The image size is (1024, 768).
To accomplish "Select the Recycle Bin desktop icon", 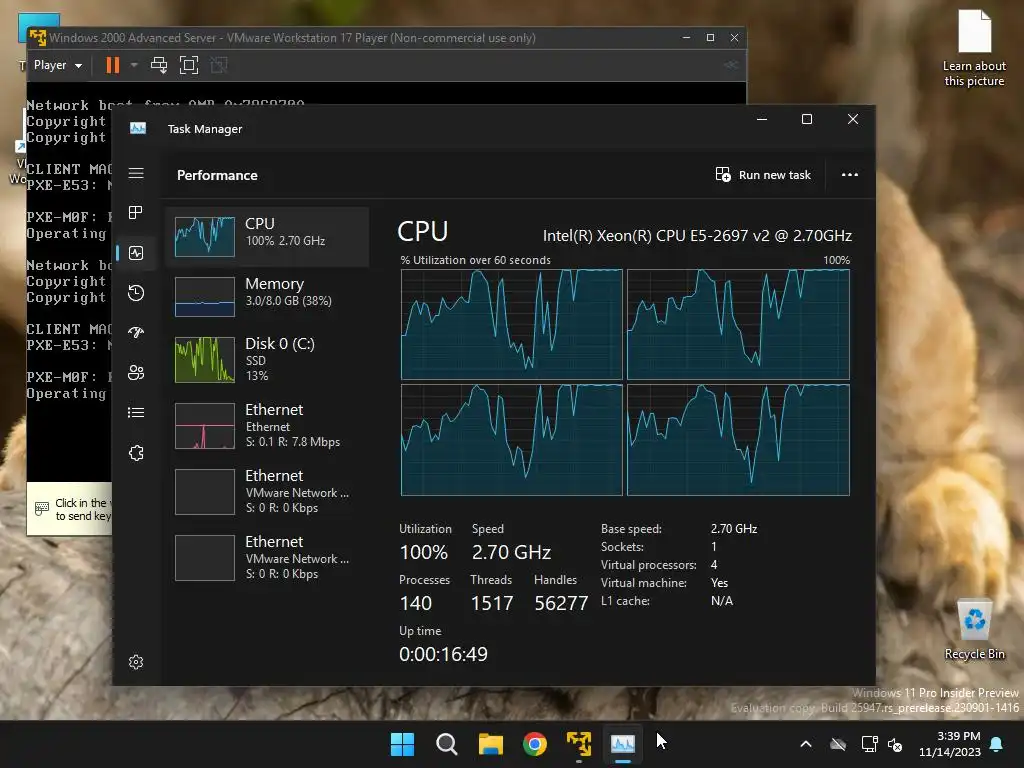I will [974, 630].
